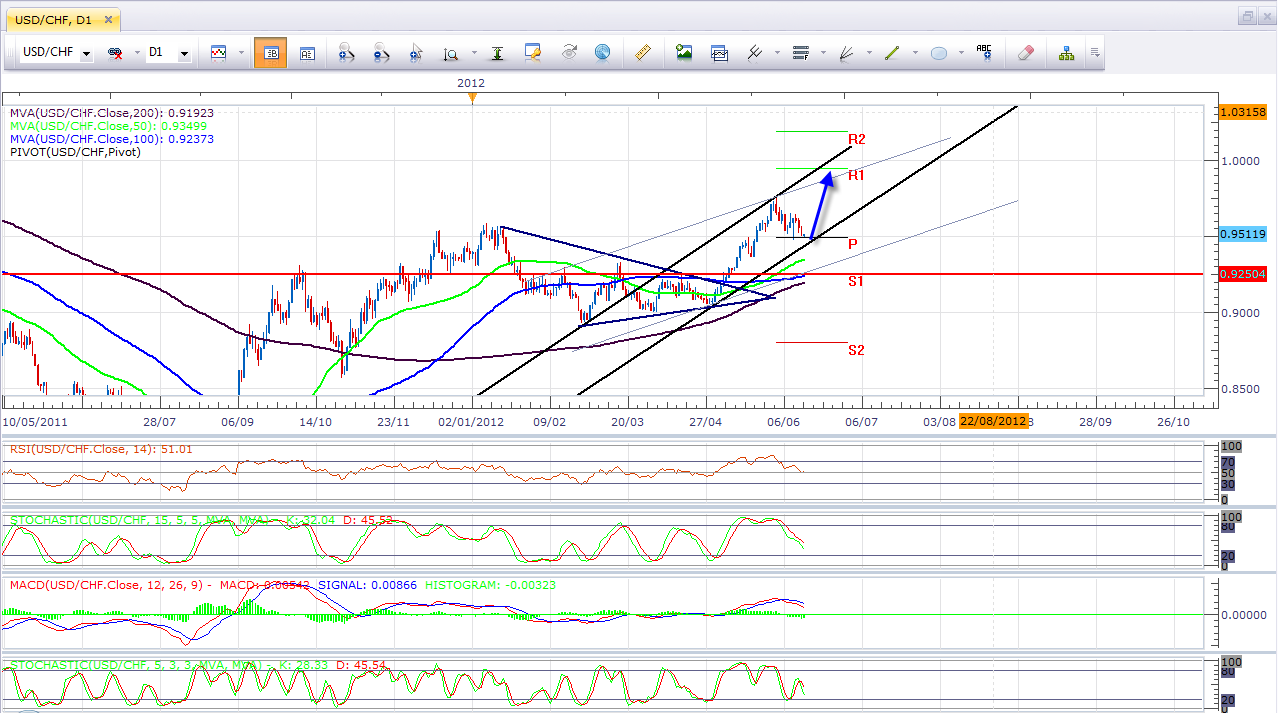Image resolution: width=1278 pixels, height=713 pixels.
Task: Select the yellow ruler measure tool
Action: (x=643, y=53)
